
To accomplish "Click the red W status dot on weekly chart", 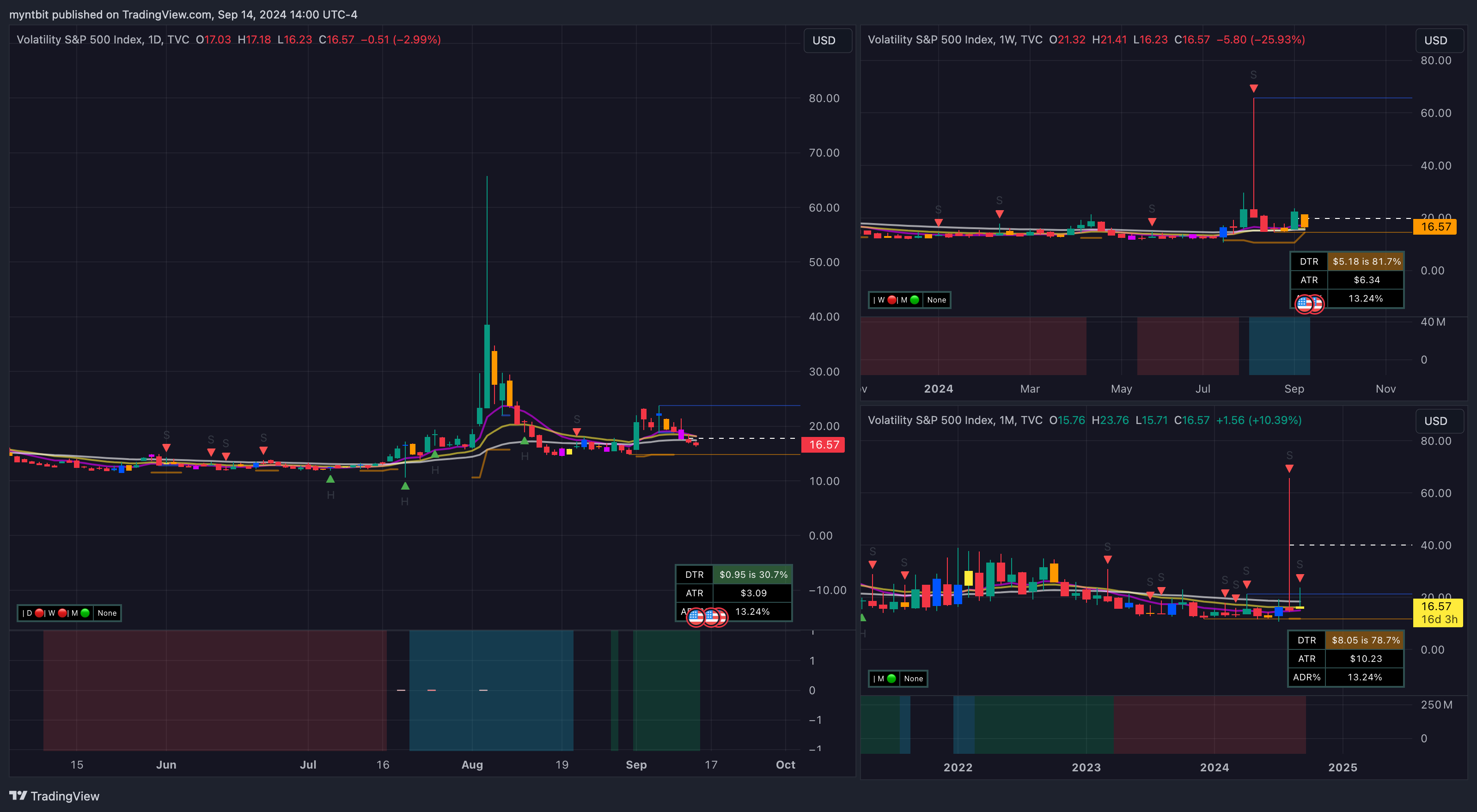I will coord(892,300).
